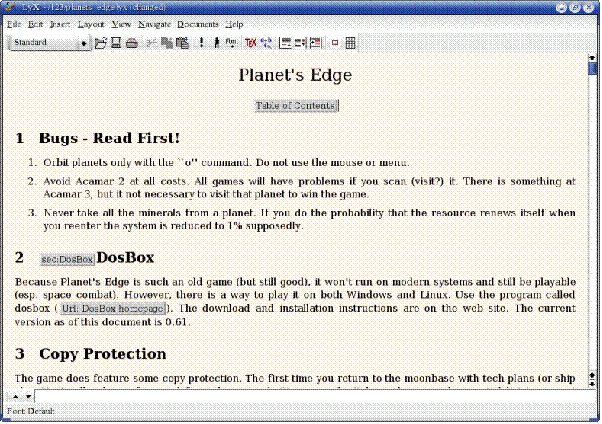Click the sec:DosBox label inset
This screenshot has height=424, width=602.
pyautogui.click(x=67, y=260)
